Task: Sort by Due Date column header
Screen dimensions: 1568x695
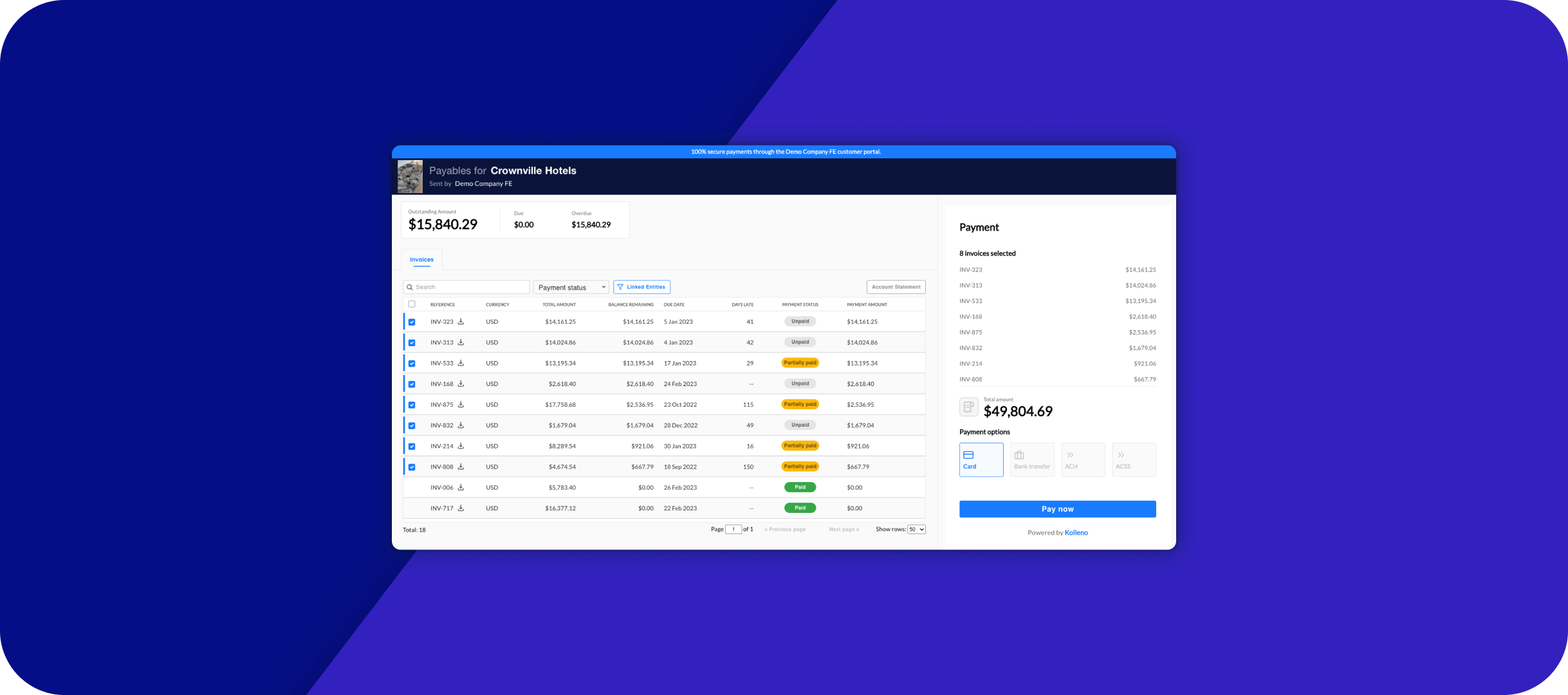Action: (x=674, y=304)
